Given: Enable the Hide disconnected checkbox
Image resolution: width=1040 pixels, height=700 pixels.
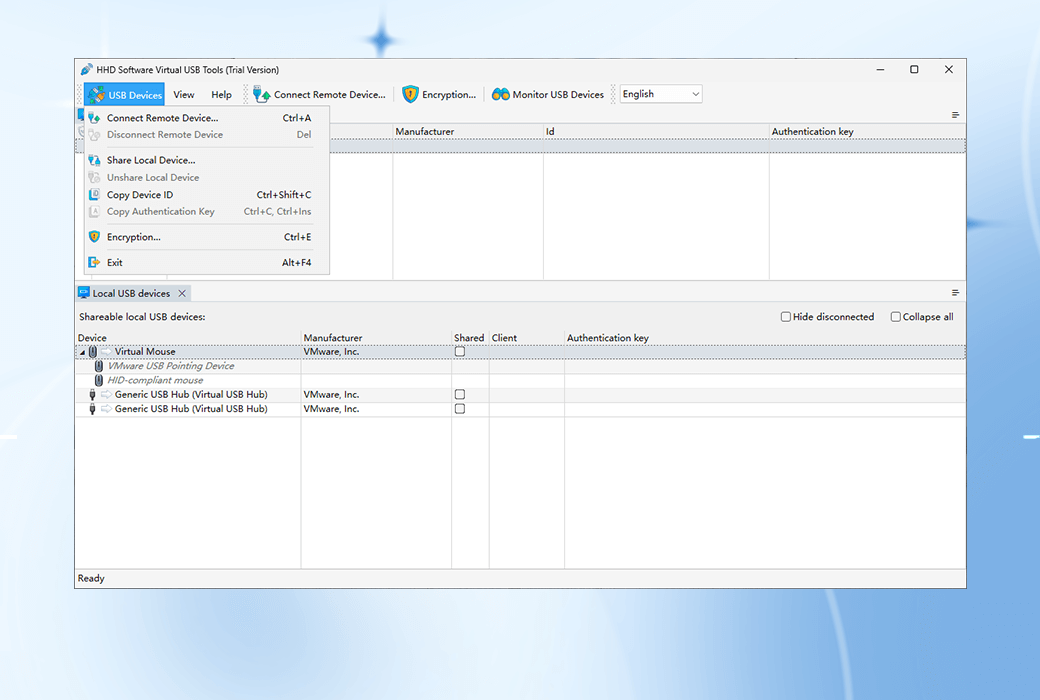Looking at the screenshot, I should [785, 316].
